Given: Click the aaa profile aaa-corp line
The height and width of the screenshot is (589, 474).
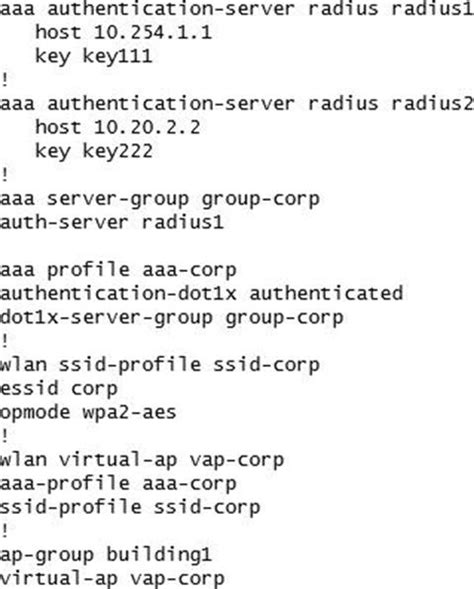Looking at the screenshot, I should (118, 270).
